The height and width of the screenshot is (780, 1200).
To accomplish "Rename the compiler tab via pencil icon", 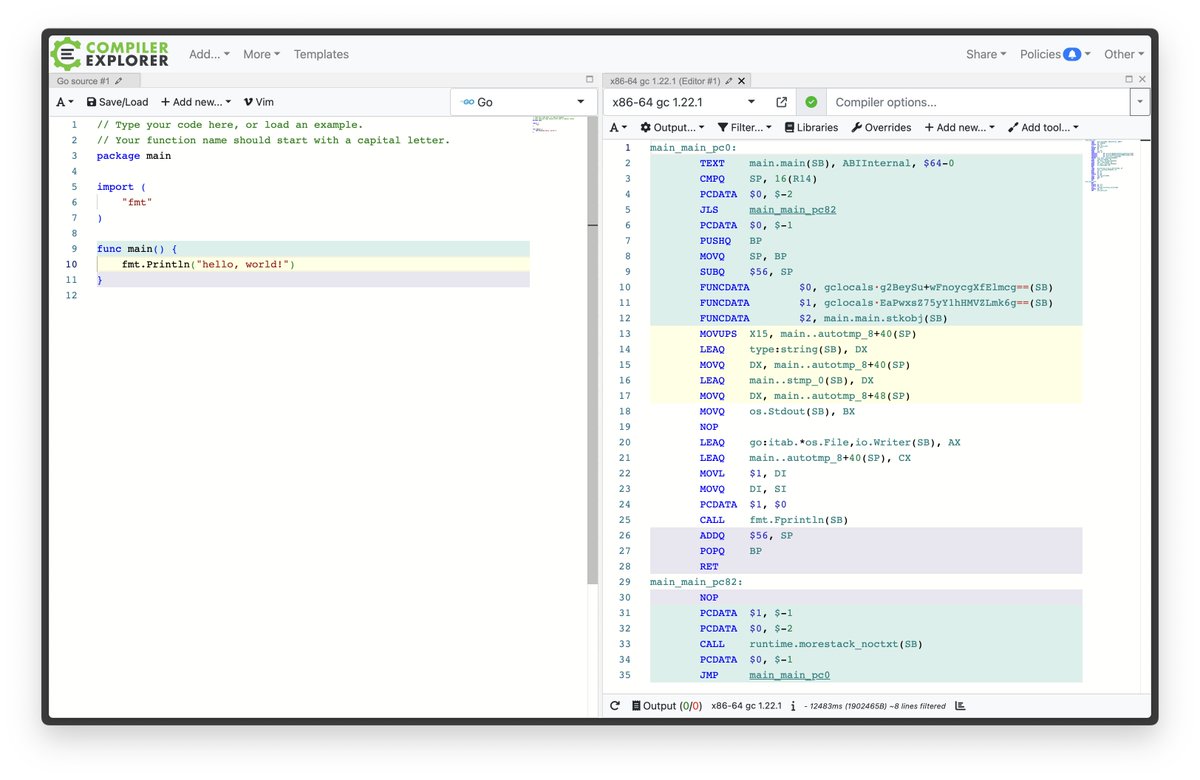I will 729,81.
